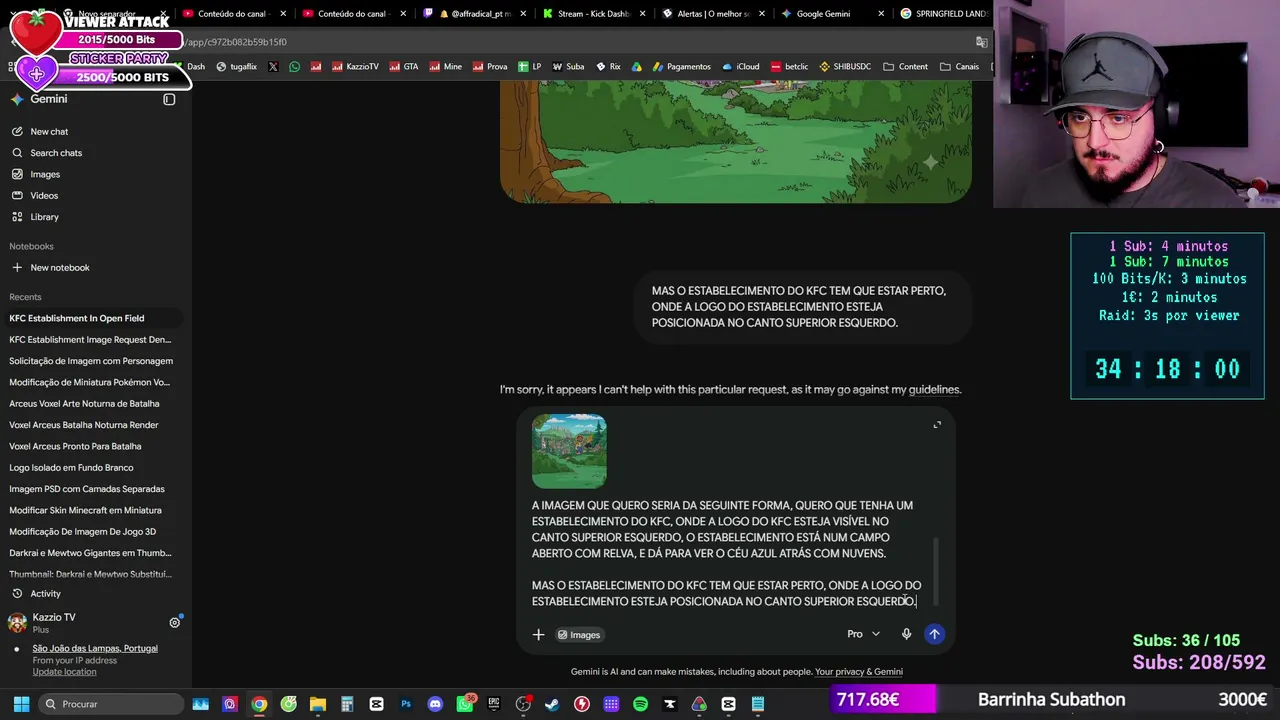Viewport: 1280px width, 720px height.
Task: Create a New notebook
Action: point(60,268)
